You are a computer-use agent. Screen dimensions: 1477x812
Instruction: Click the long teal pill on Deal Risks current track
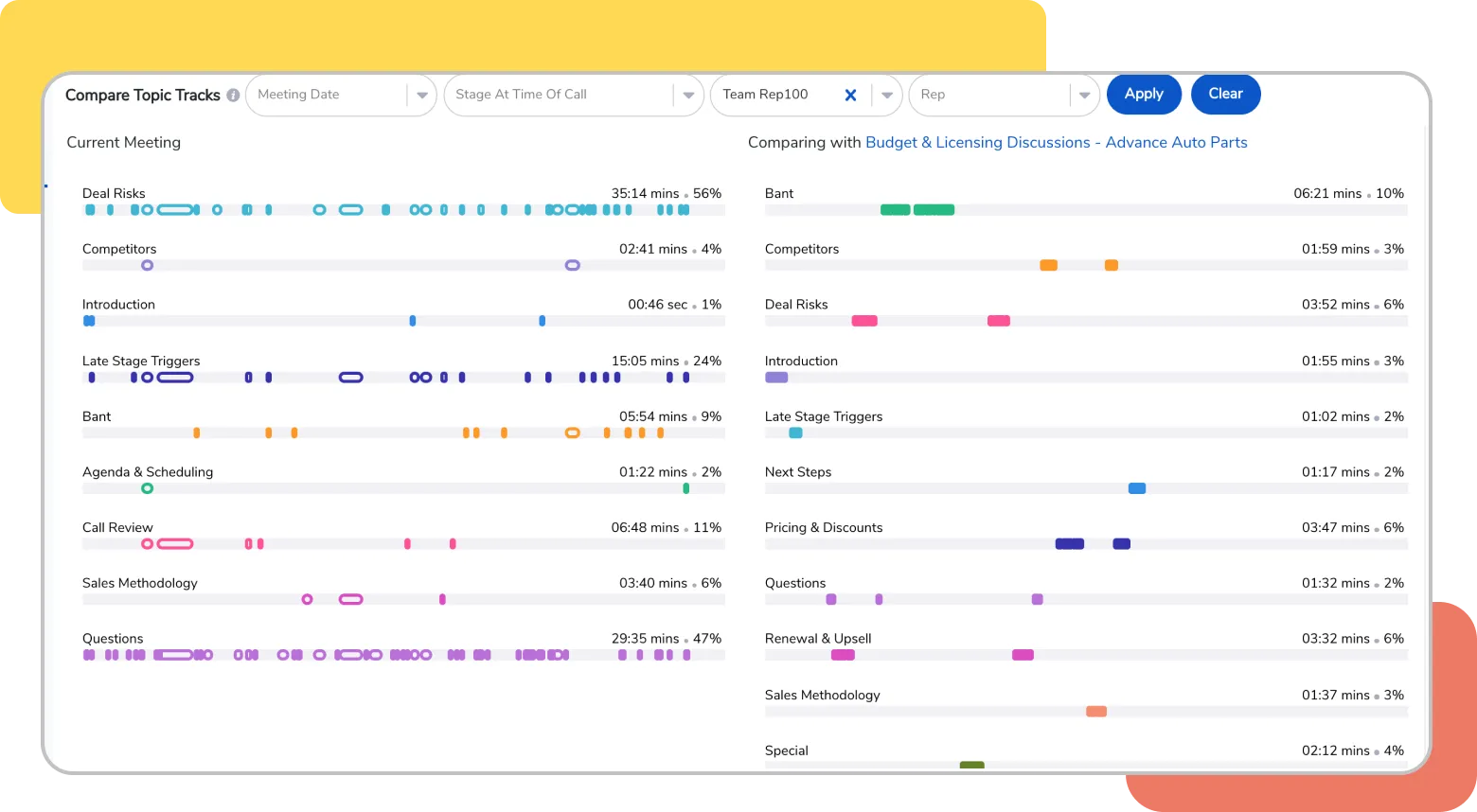pos(175,210)
